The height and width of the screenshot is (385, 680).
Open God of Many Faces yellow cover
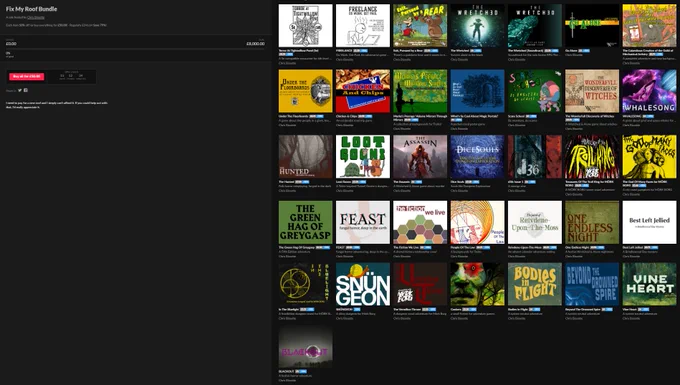649,157
